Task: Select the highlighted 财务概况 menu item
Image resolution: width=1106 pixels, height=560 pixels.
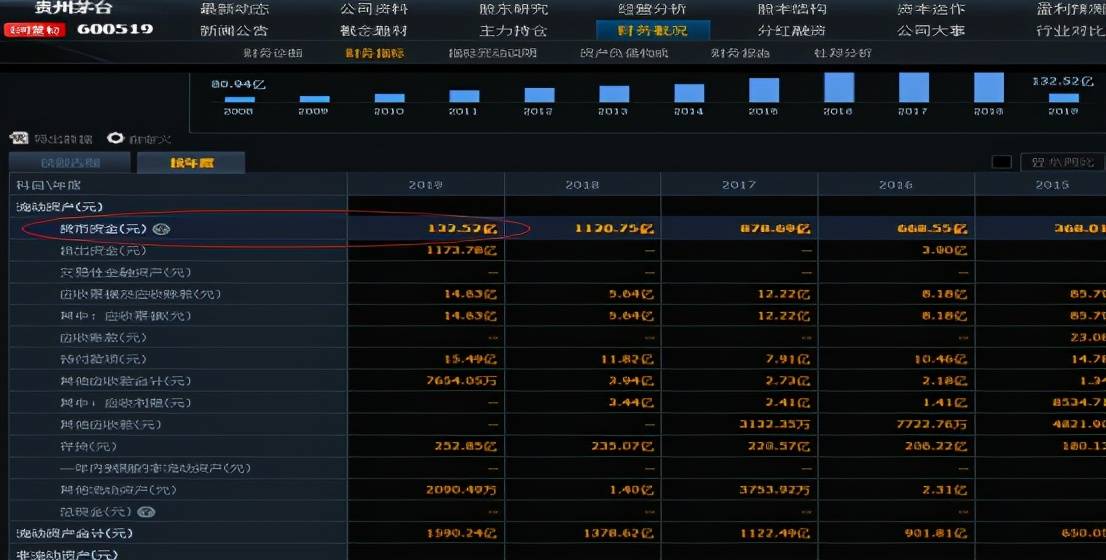Action: click(x=652, y=30)
